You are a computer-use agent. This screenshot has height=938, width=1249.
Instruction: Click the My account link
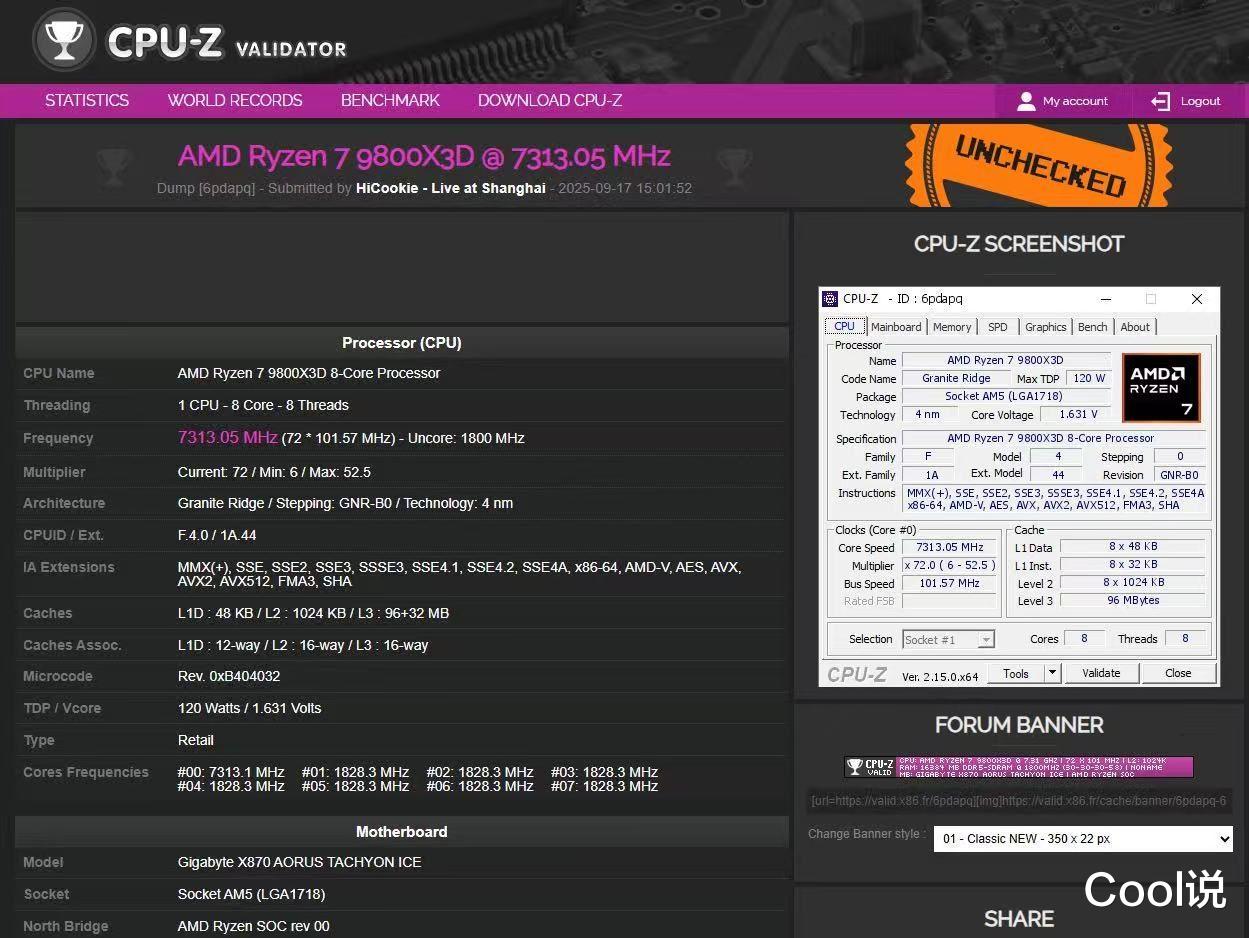pos(1075,101)
